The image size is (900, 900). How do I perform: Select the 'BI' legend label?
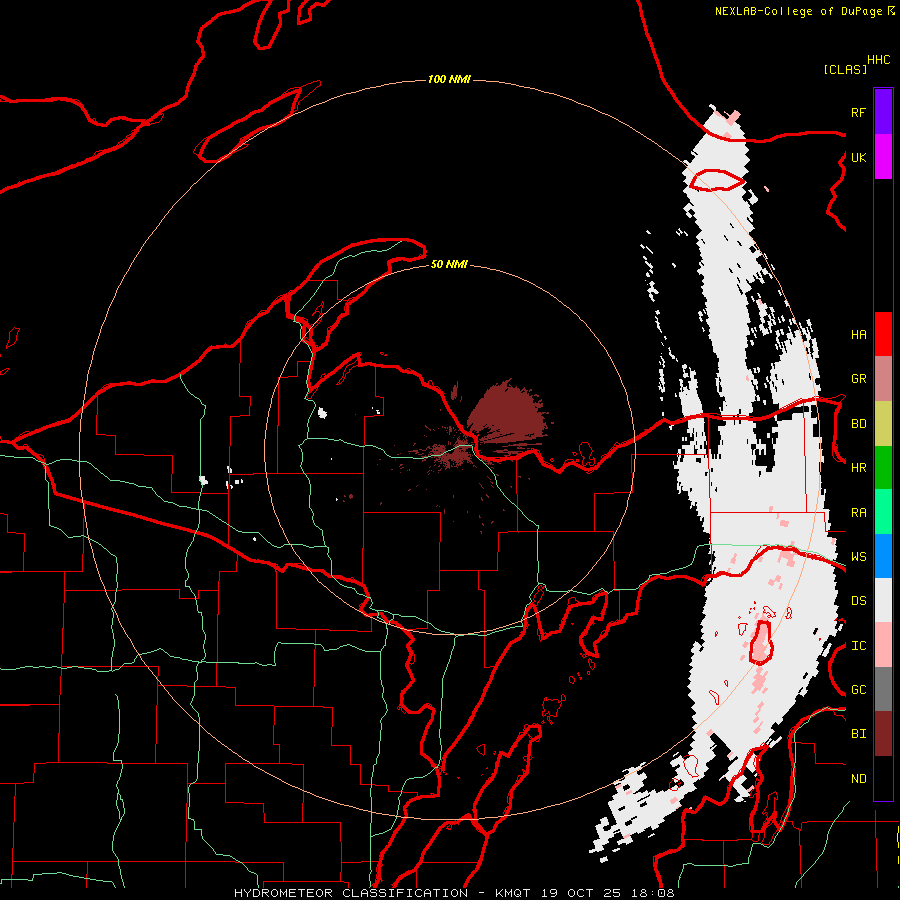tap(858, 734)
